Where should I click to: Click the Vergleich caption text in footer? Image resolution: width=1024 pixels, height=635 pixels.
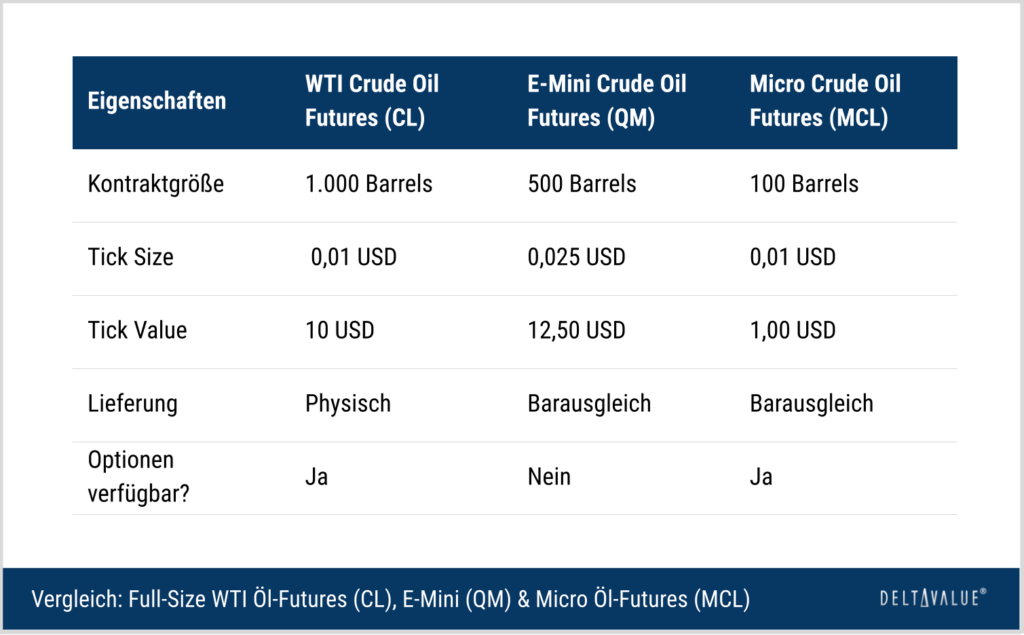pyautogui.click(x=391, y=599)
